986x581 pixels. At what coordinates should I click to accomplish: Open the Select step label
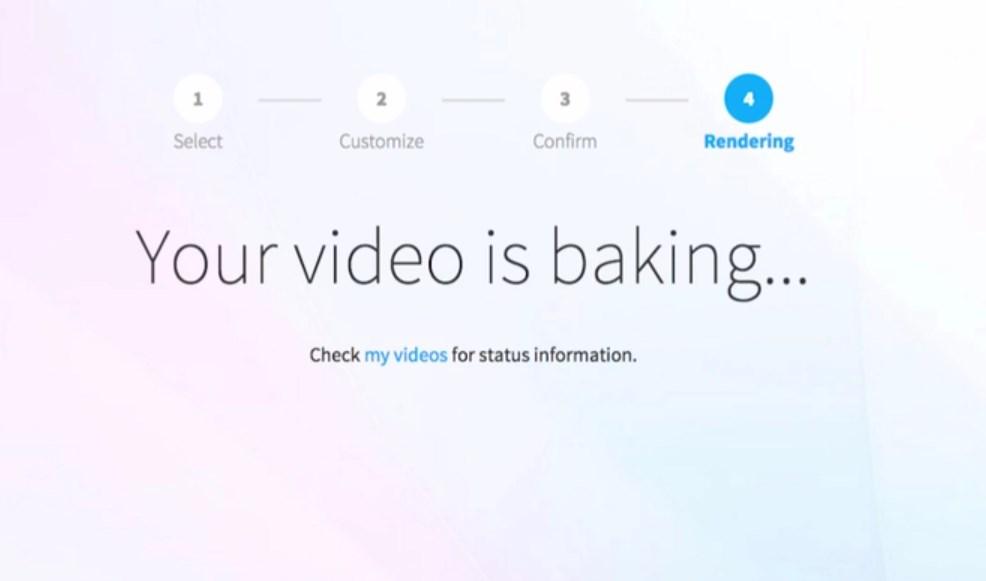point(197,141)
